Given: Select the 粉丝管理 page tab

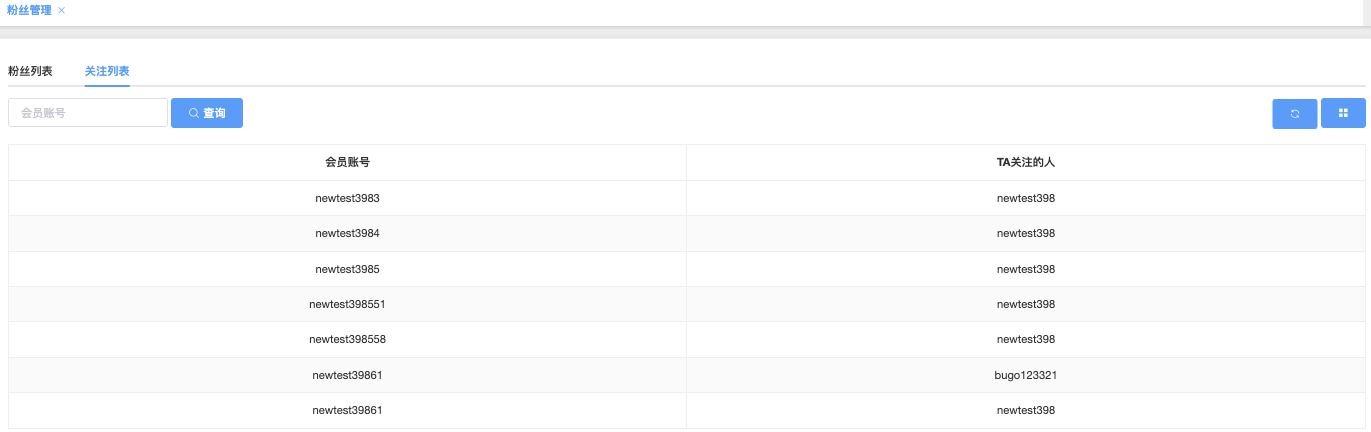Looking at the screenshot, I should (28, 10).
